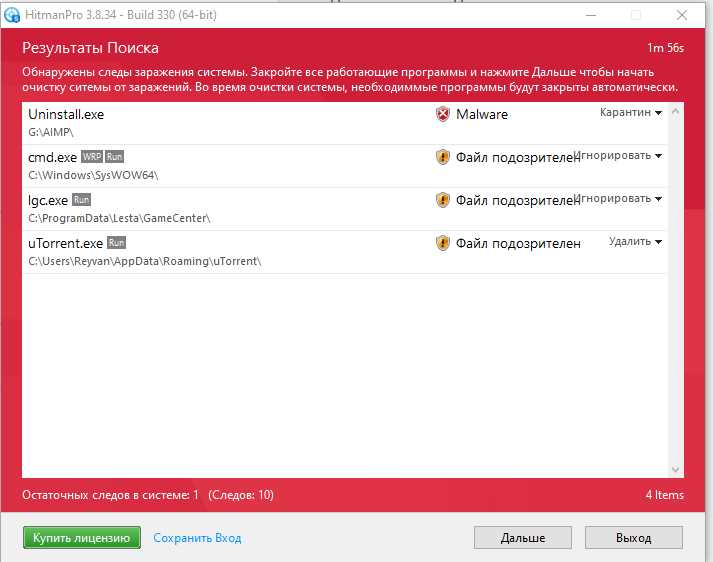Click the path C:\ProgramData\Lesta\GameCenter\

coord(119,218)
